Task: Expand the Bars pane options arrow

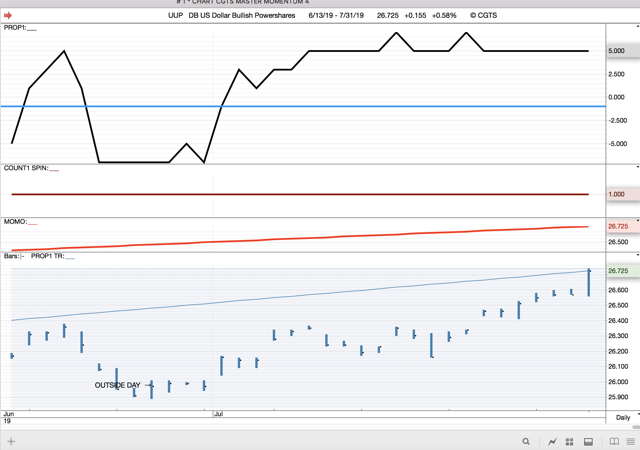Action: 638,255
